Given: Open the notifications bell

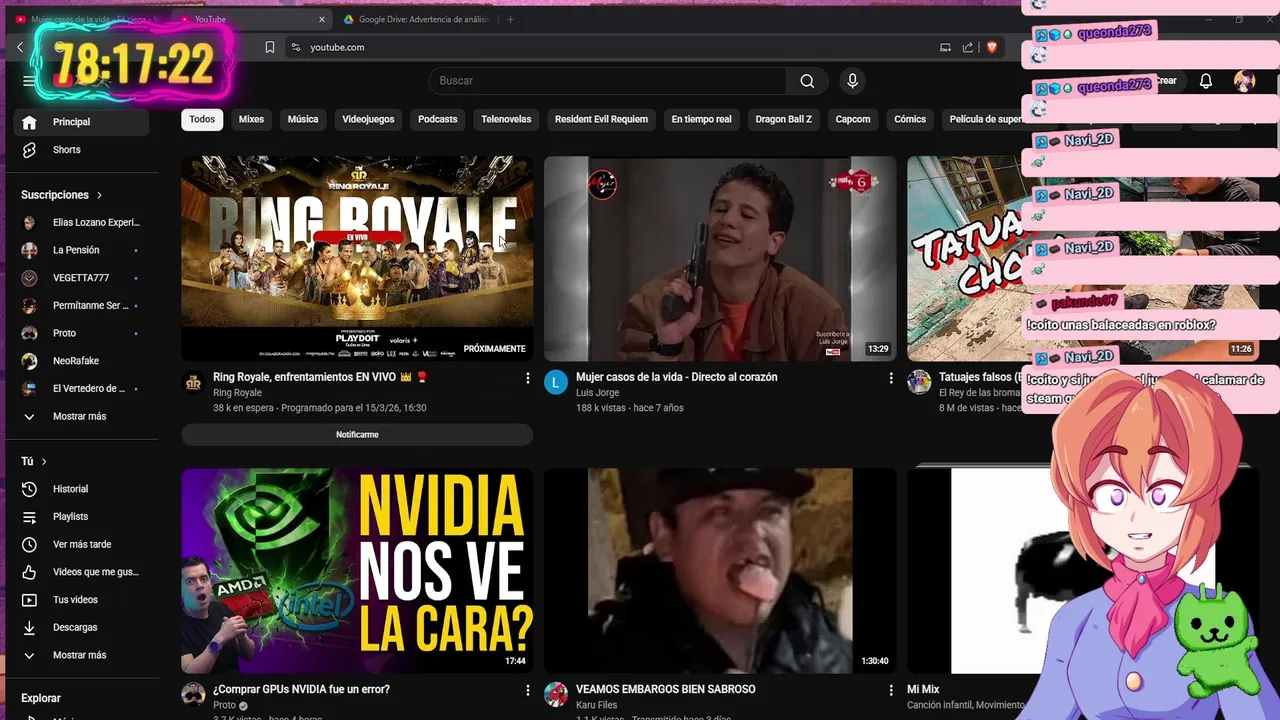Looking at the screenshot, I should [x=1206, y=81].
